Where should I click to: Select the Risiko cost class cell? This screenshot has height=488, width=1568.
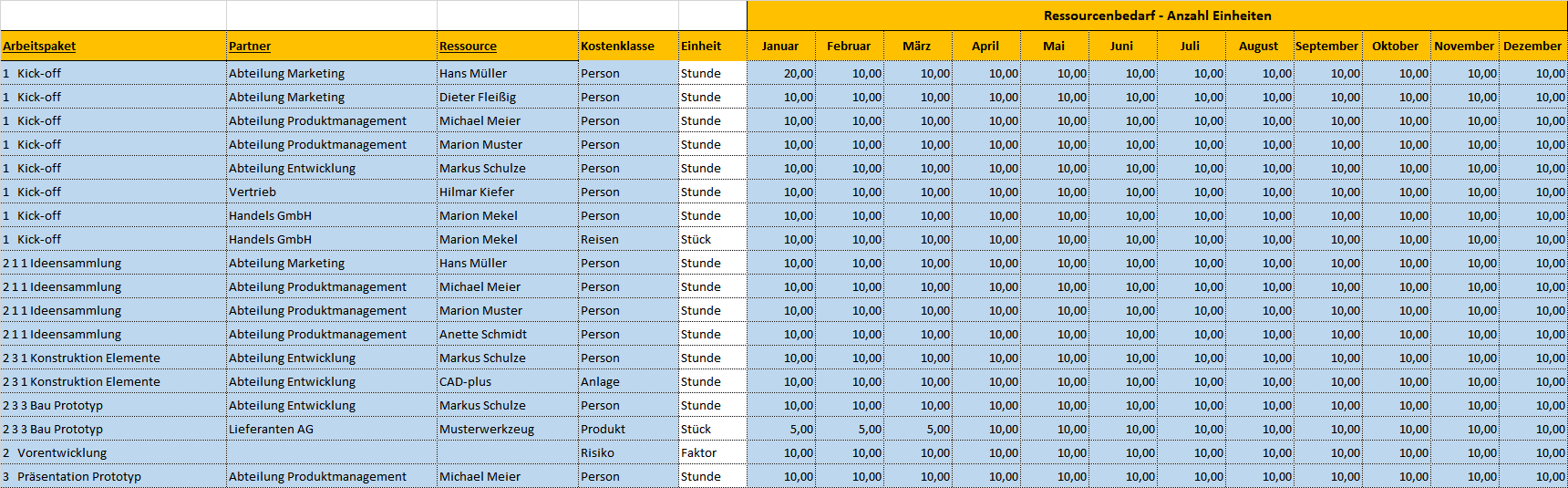click(628, 452)
